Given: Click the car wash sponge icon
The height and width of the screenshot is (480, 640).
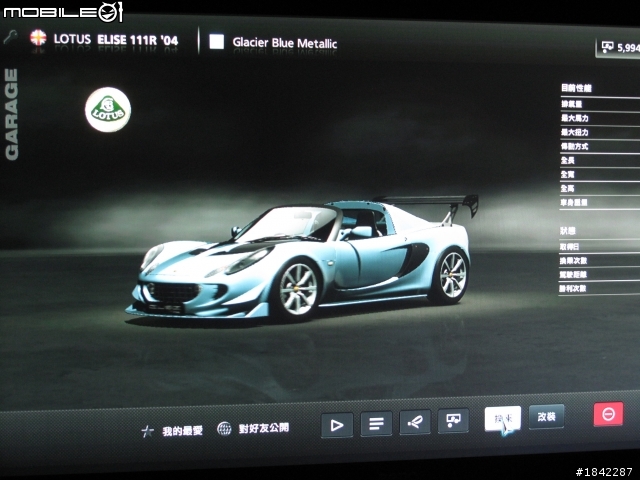Looking at the screenshot, I should pos(415,422).
